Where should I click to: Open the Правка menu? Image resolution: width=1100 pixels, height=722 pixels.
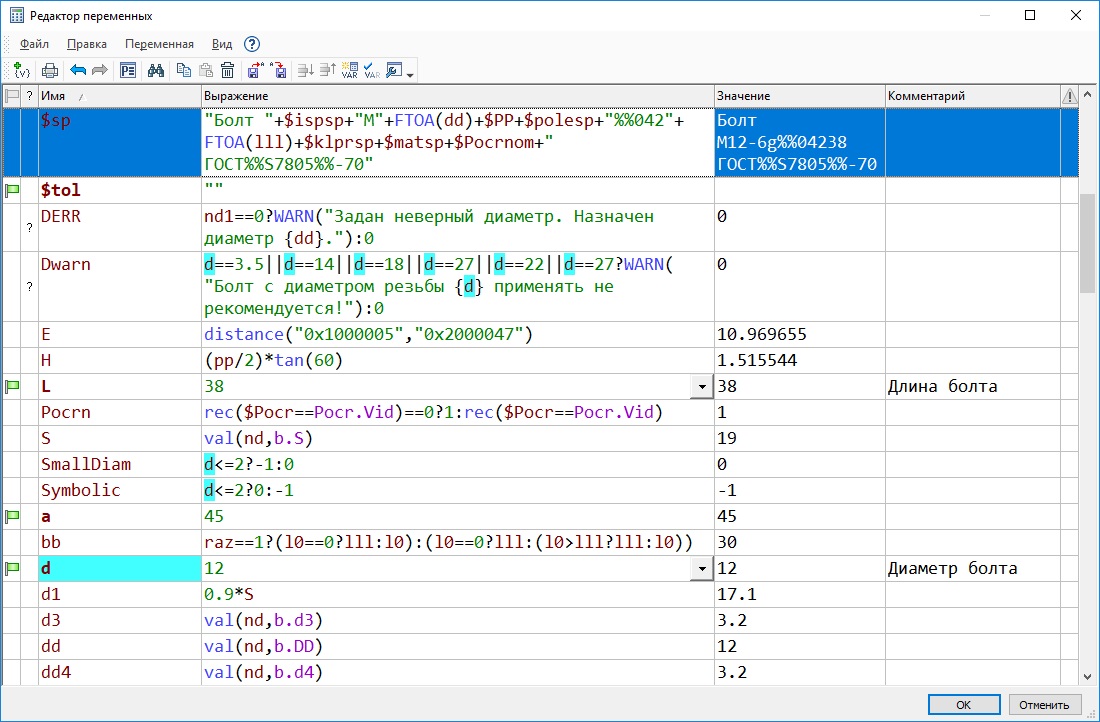tap(87, 44)
